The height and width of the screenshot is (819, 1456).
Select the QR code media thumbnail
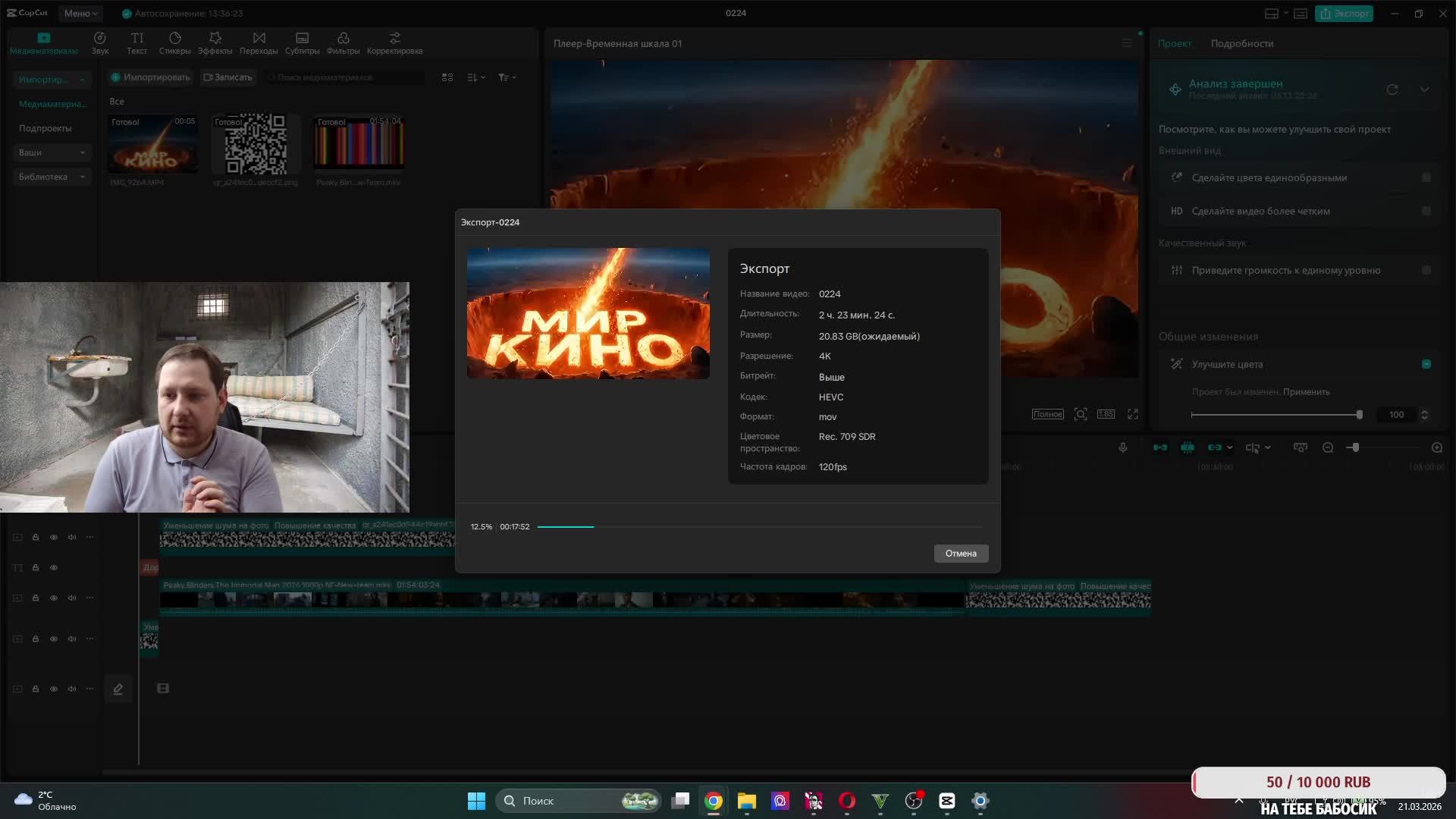256,144
